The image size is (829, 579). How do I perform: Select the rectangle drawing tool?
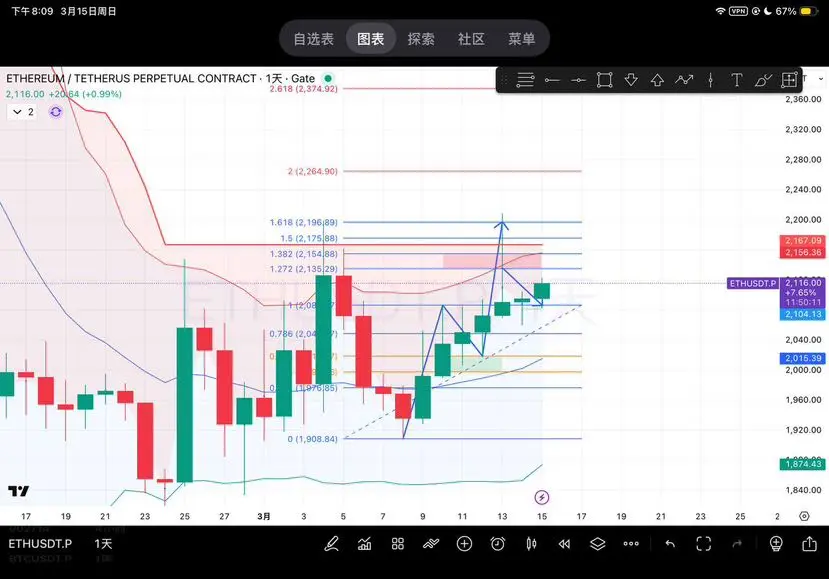point(604,80)
